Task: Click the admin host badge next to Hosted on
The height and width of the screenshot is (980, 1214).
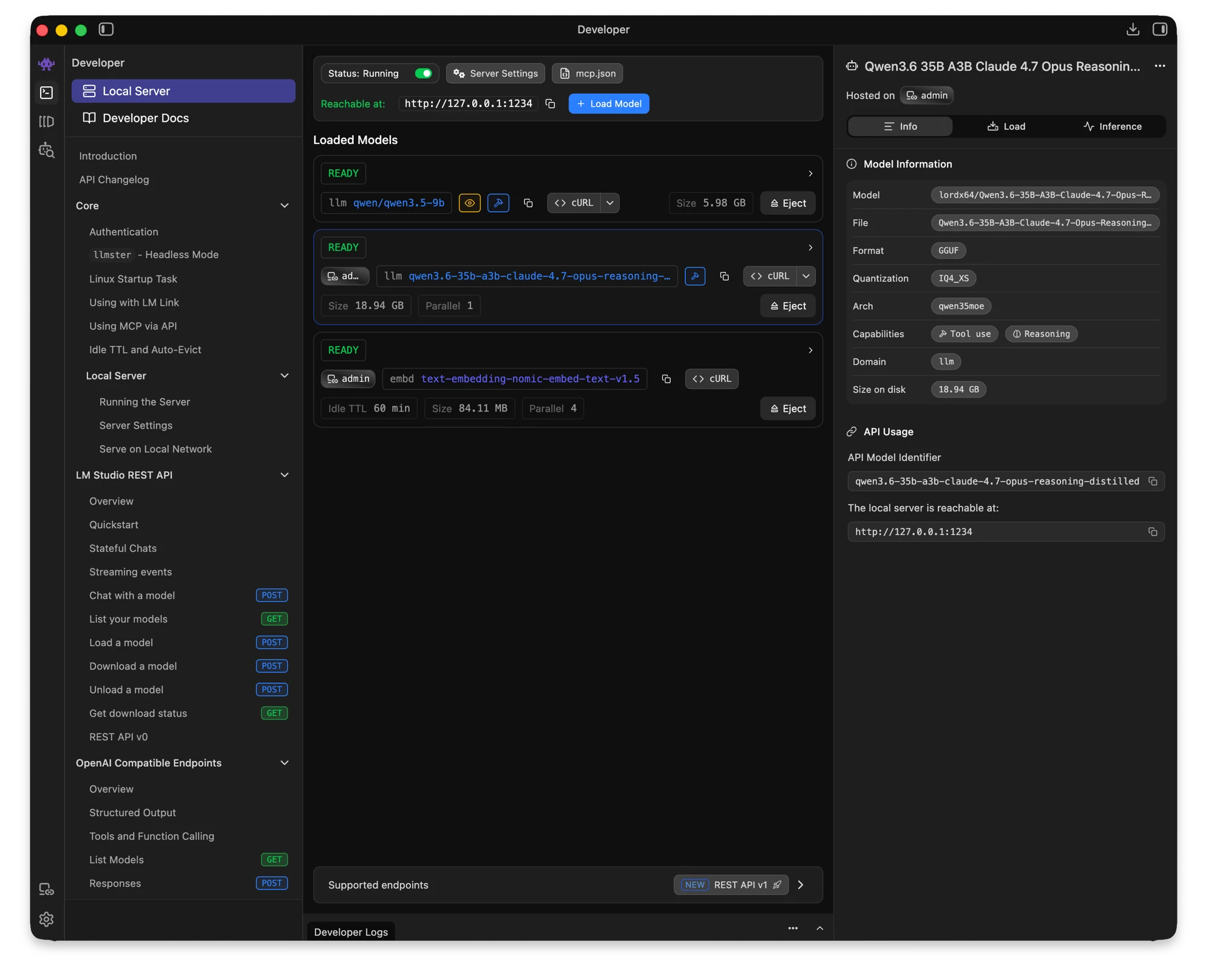Action: (926, 95)
